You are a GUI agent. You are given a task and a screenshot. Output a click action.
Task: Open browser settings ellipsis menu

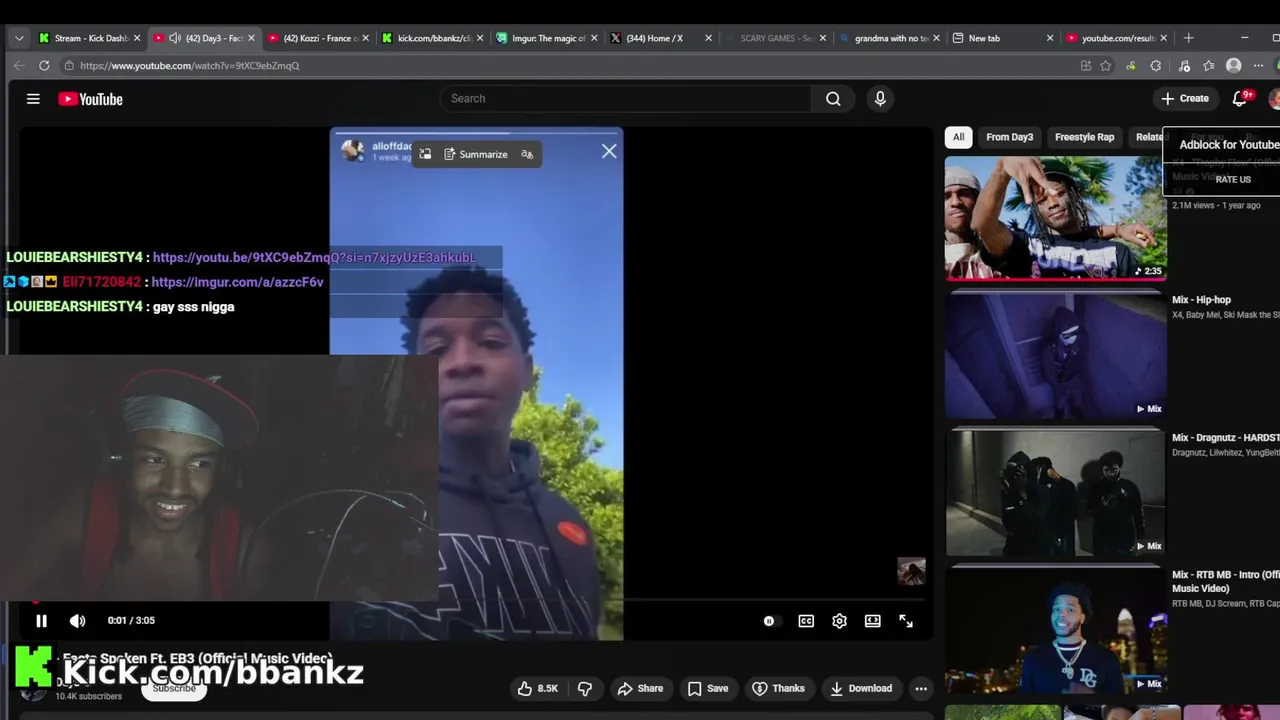1258,66
